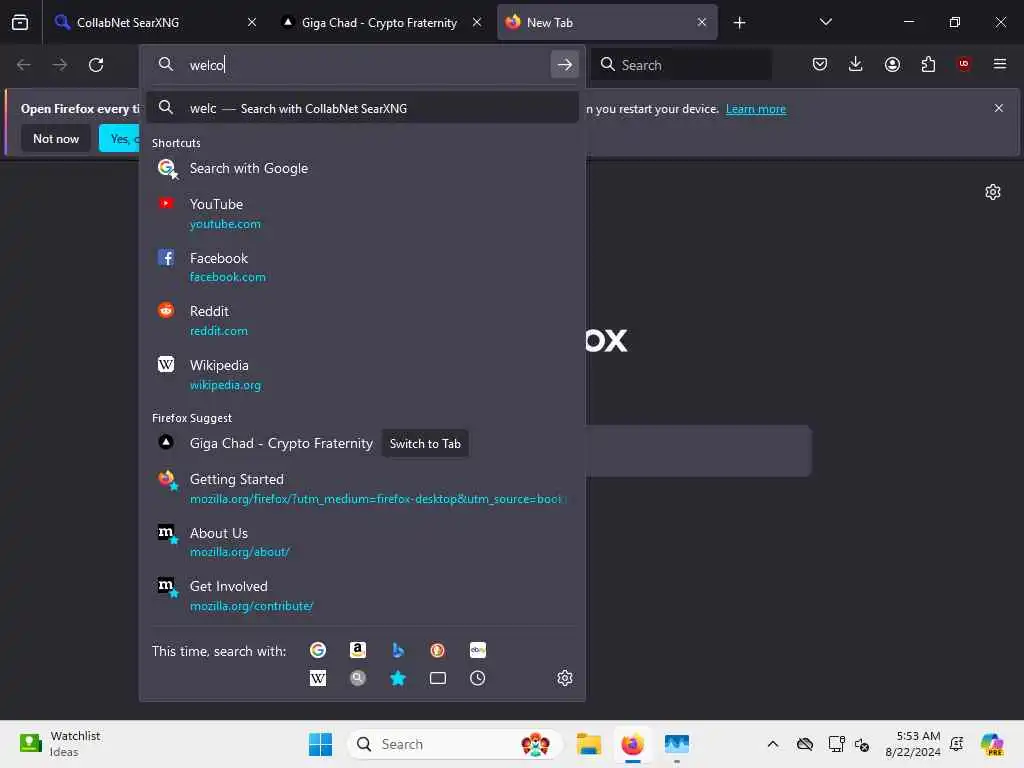The height and width of the screenshot is (768, 1024).
Task: Search this time with DuckDuckGo icon
Action: (x=438, y=650)
